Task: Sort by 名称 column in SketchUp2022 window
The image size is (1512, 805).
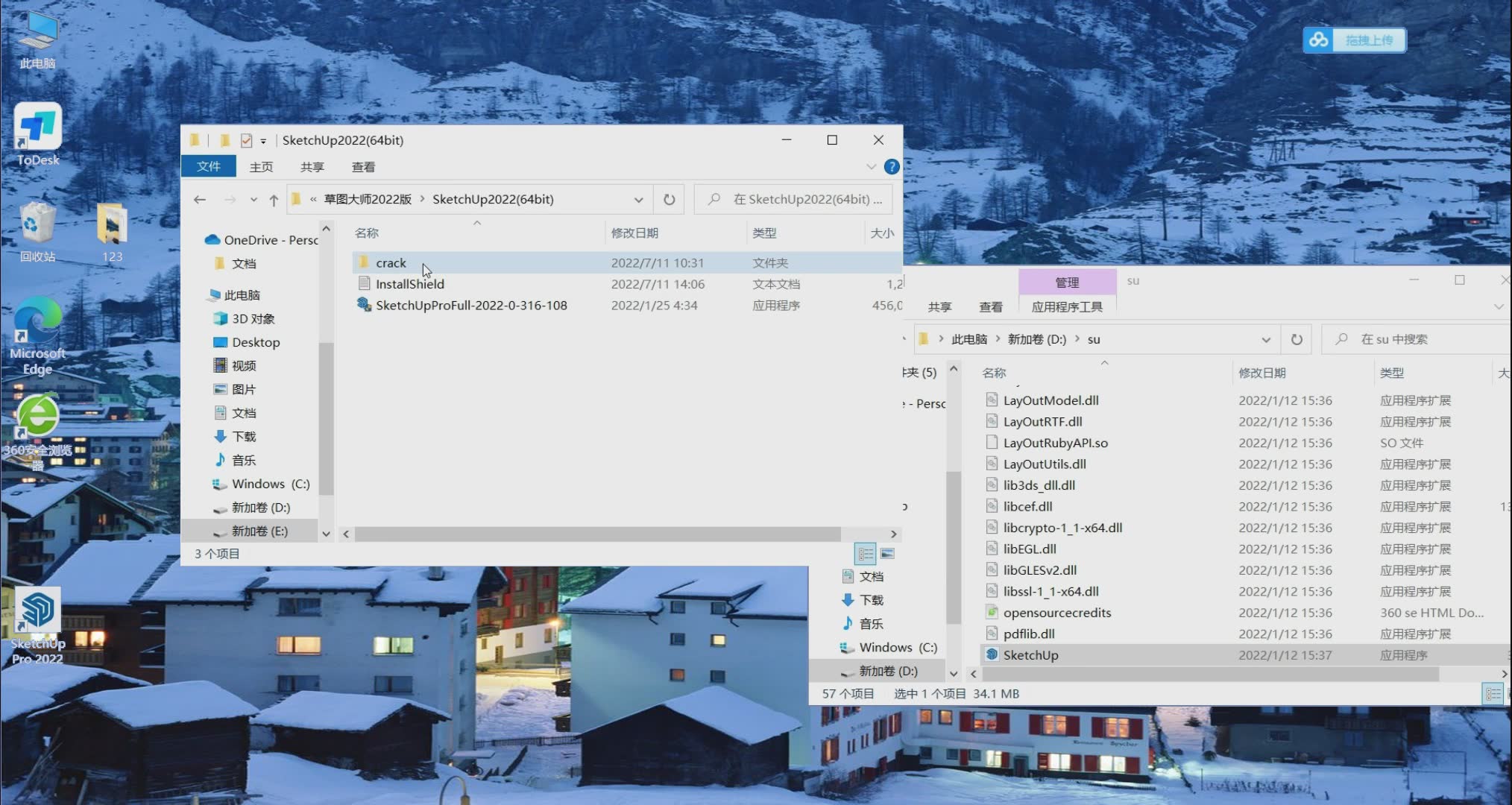Action: tap(366, 233)
